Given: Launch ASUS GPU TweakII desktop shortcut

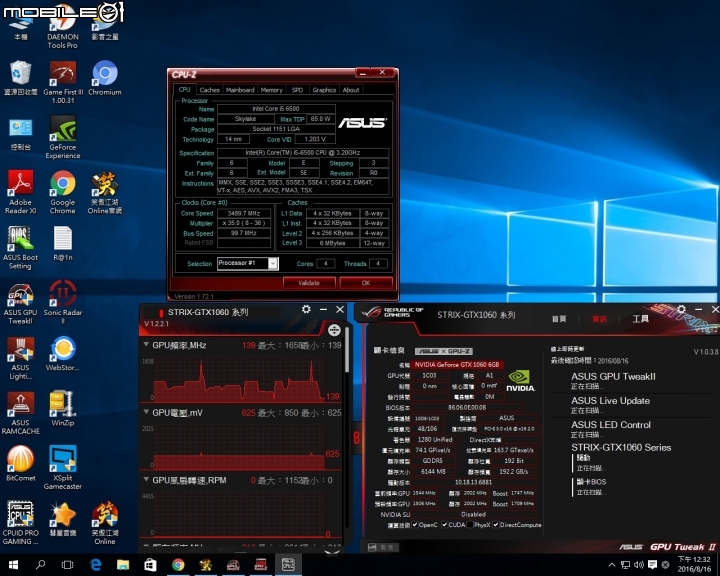Looking at the screenshot, I should [20, 303].
